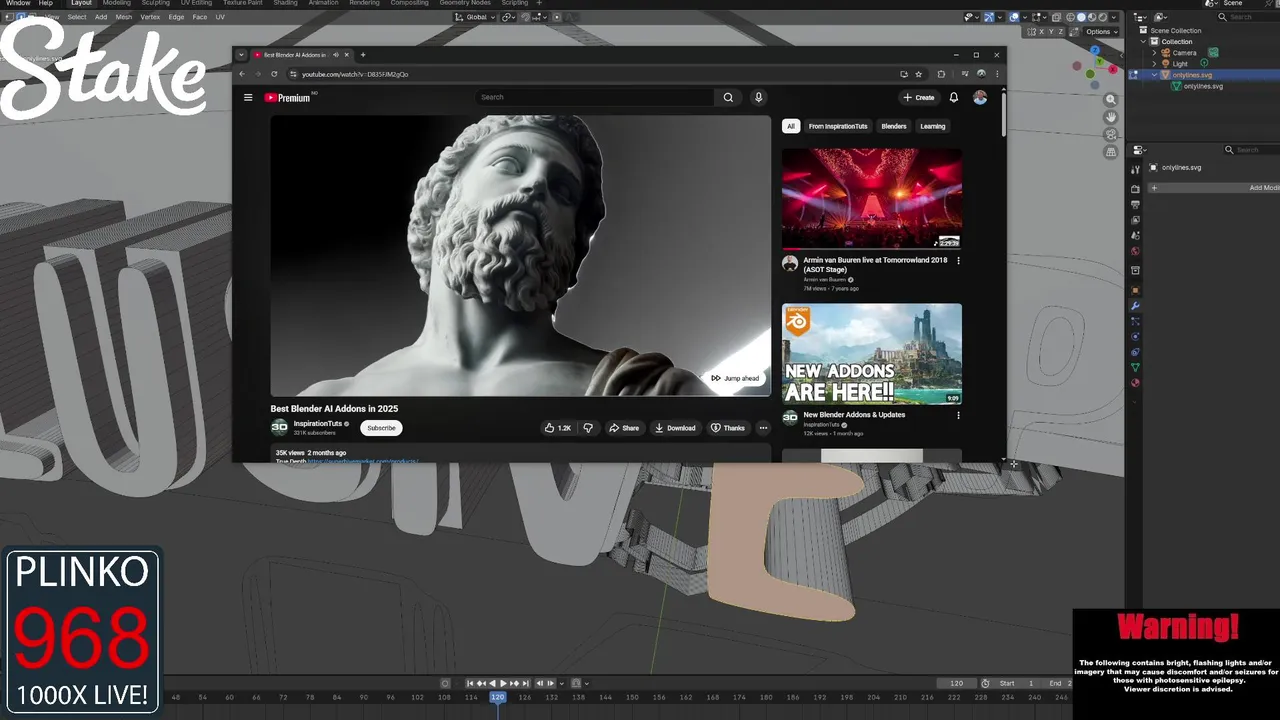Toggle X-ray display mode
This screenshot has width=1280, height=720.
[x=1056, y=17]
